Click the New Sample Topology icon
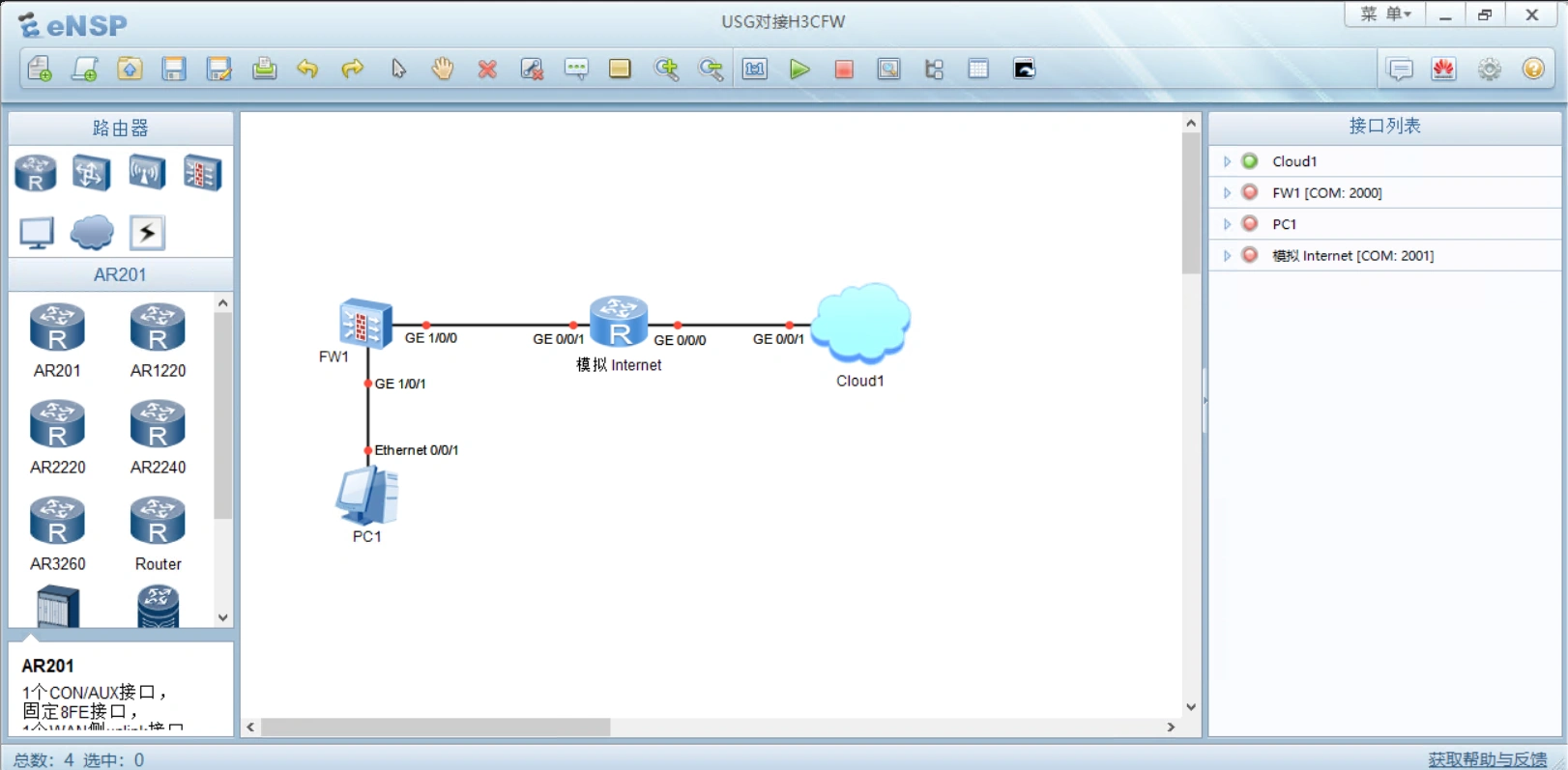The width and height of the screenshot is (1568, 770). (84, 69)
